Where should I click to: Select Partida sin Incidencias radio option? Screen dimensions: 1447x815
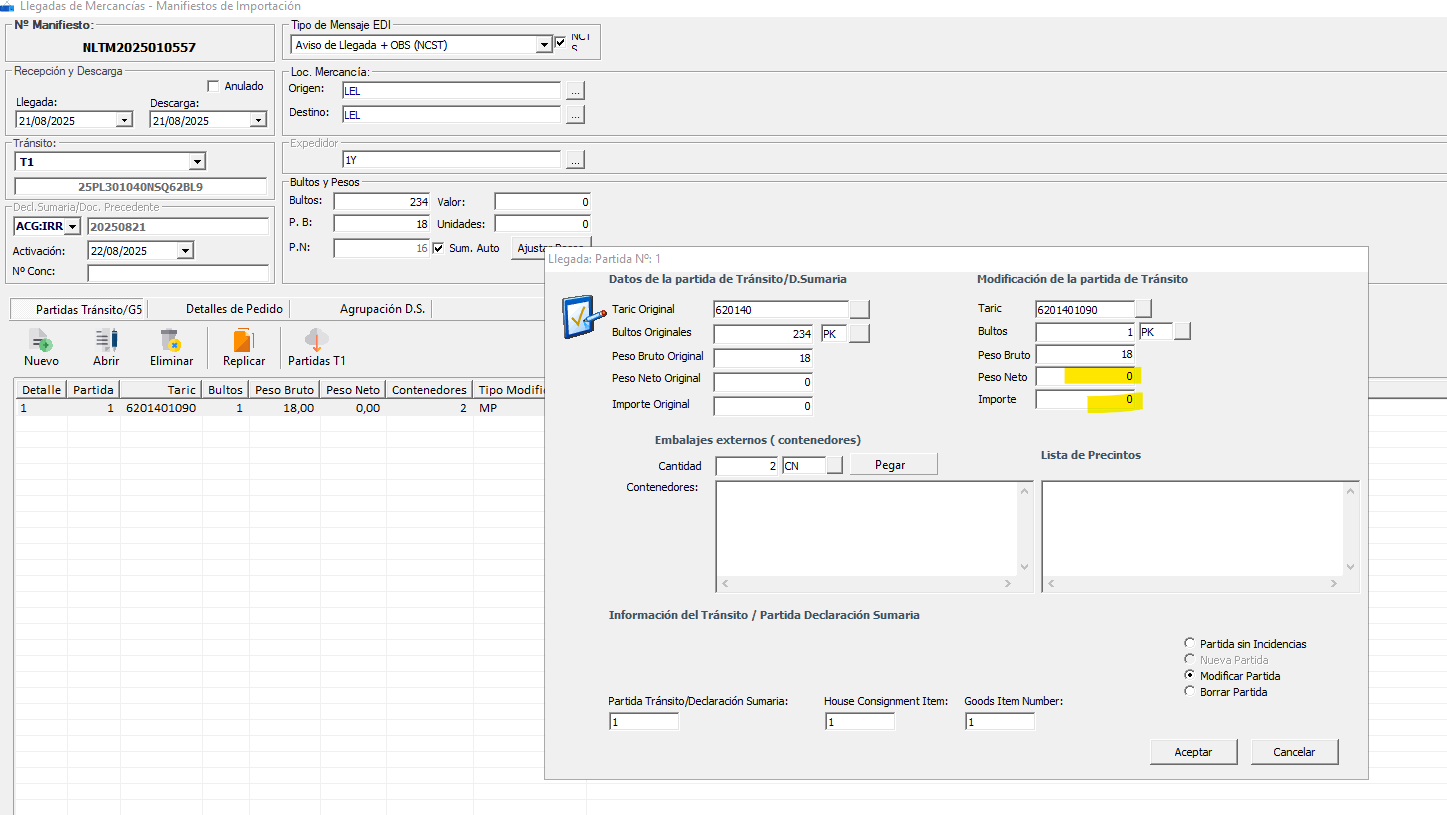pos(1189,644)
